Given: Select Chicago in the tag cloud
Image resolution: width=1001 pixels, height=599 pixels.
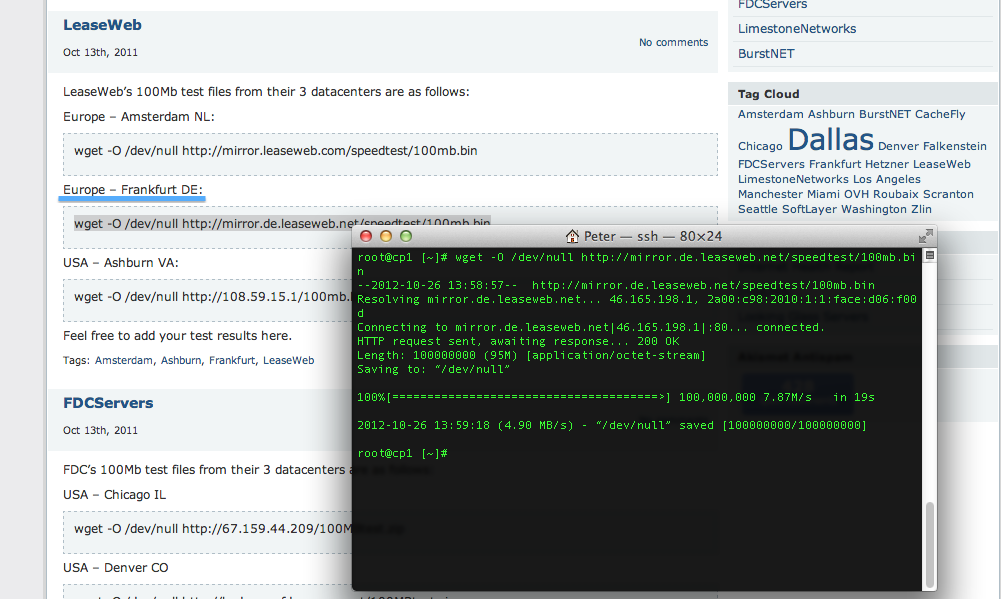Looking at the screenshot, I should [760, 146].
